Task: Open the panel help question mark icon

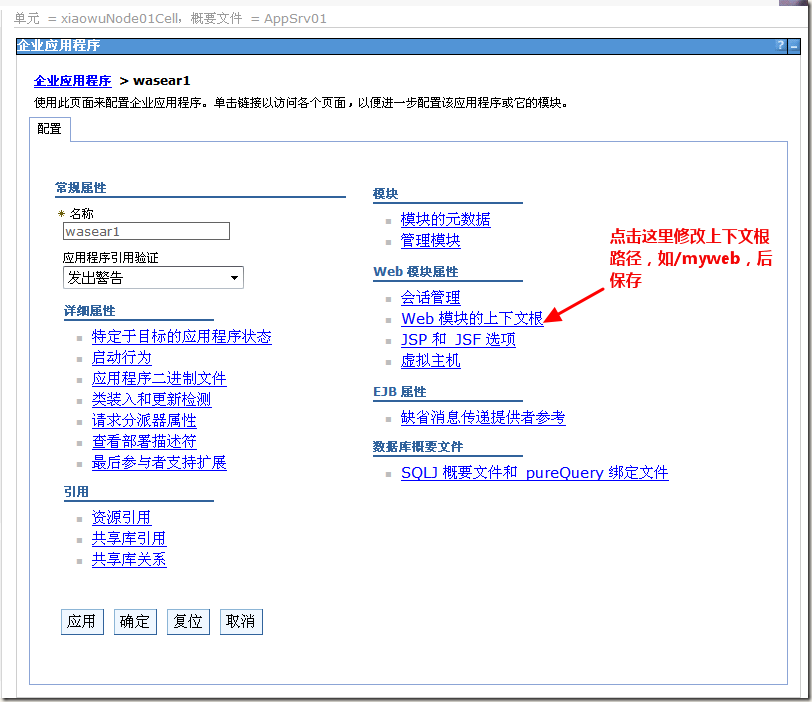Action: pyautogui.click(x=780, y=44)
